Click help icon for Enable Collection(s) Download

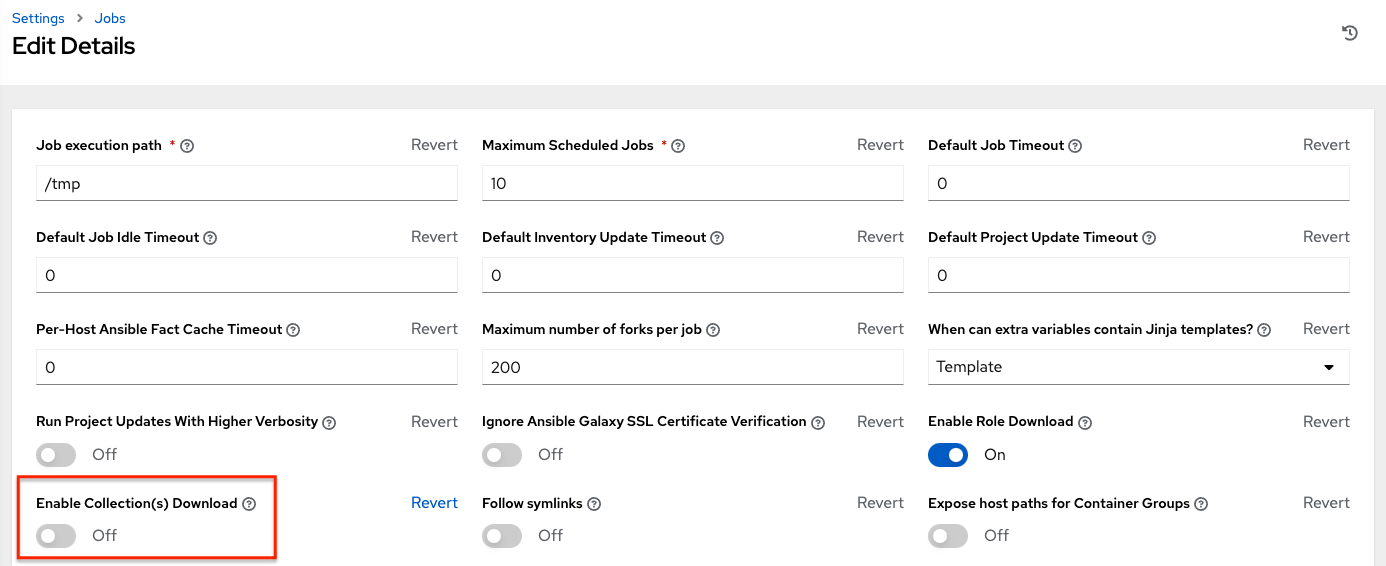(249, 504)
